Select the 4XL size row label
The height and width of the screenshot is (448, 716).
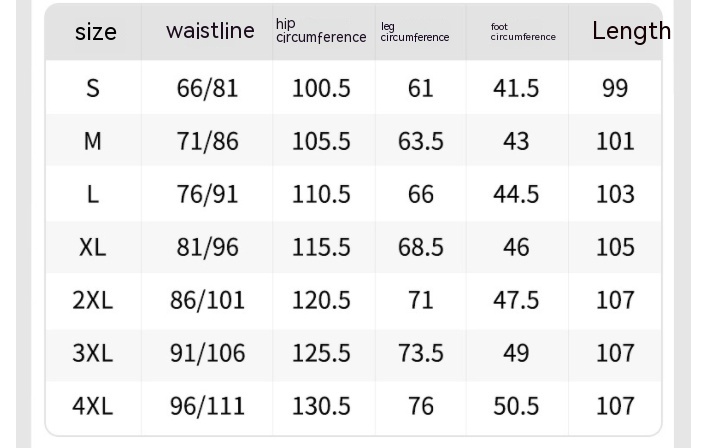click(x=93, y=405)
